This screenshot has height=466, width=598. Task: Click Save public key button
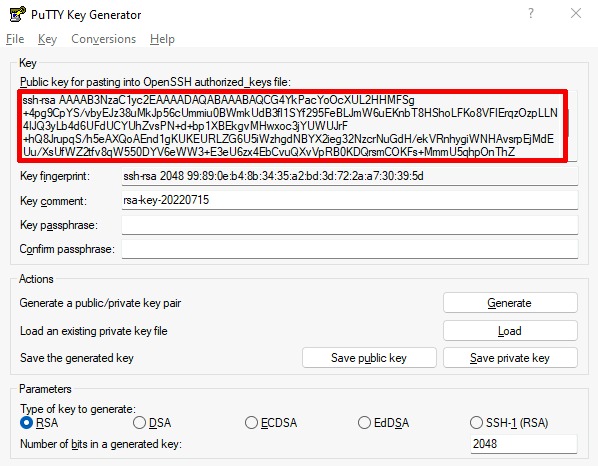(369, 358)
